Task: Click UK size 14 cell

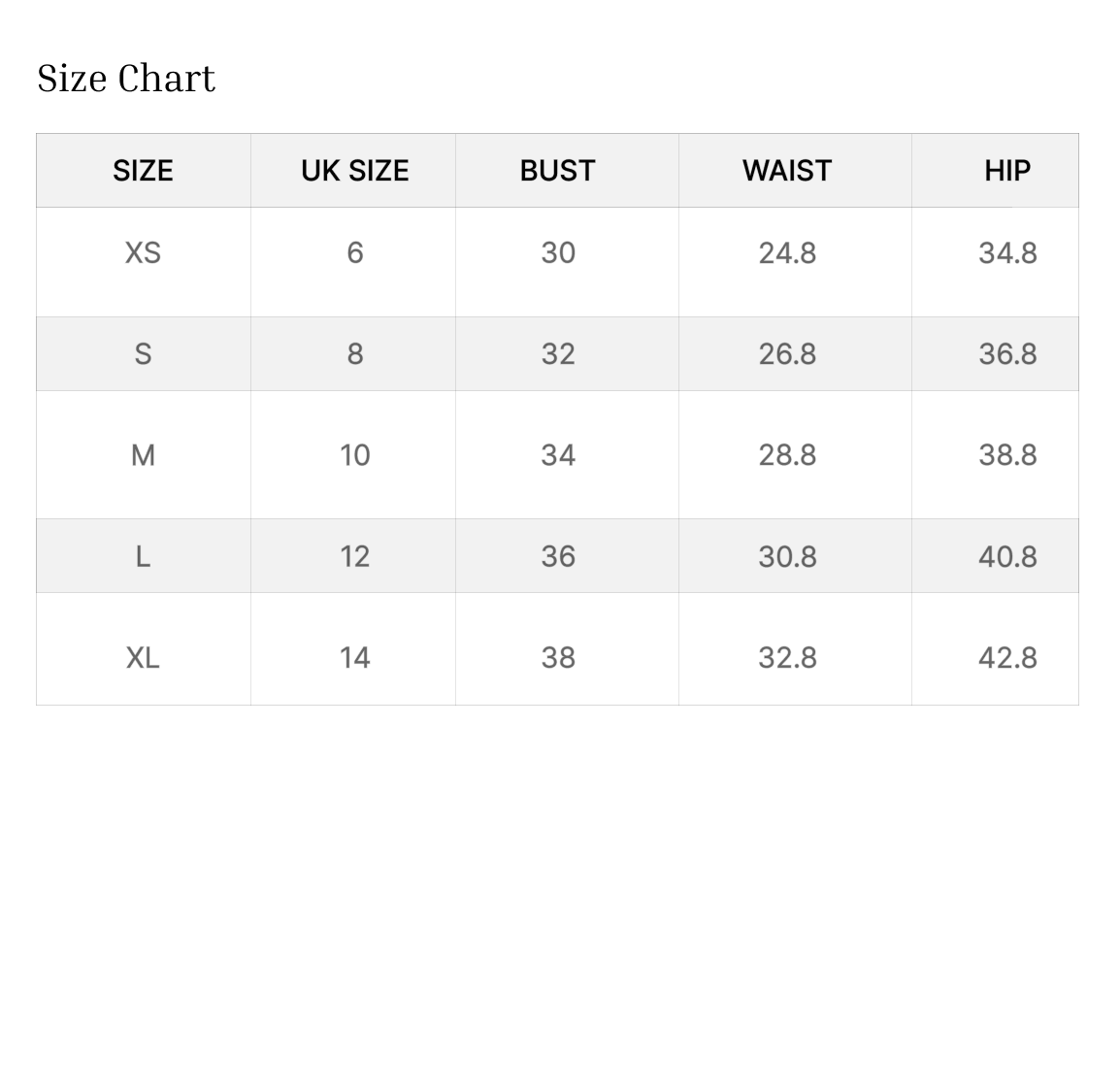Action: [x=354, y=658]
